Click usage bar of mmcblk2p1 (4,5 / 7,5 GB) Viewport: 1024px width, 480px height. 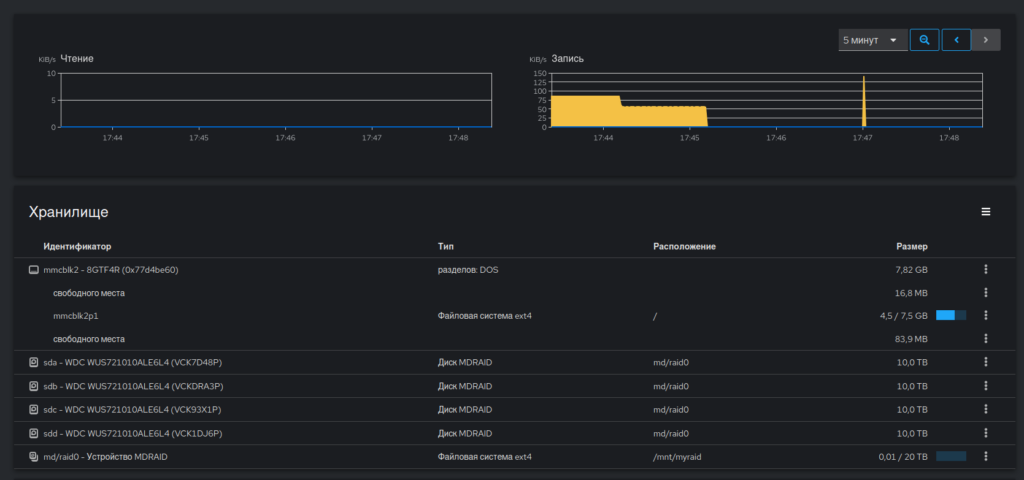951,315
